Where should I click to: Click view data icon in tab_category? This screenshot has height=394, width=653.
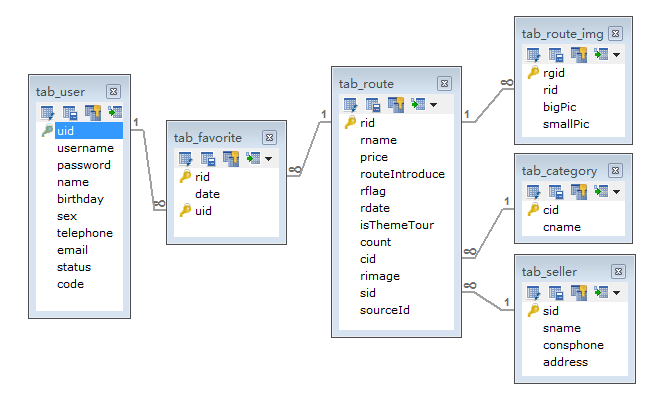coord(601,191)
